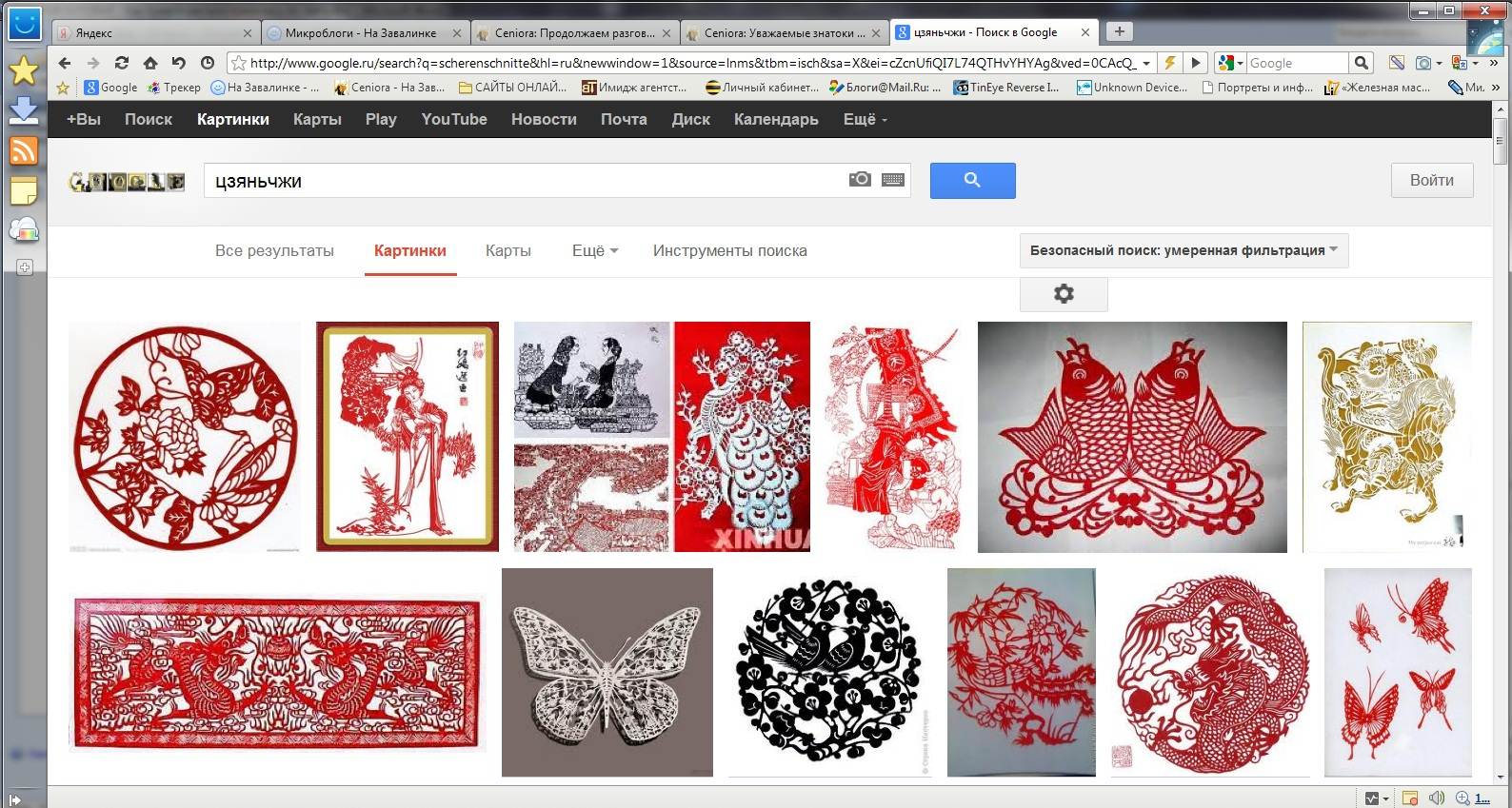Open the sidebar Favorites star panel
This screenshot has width=1512, height=808.
(x=24, y=70)
